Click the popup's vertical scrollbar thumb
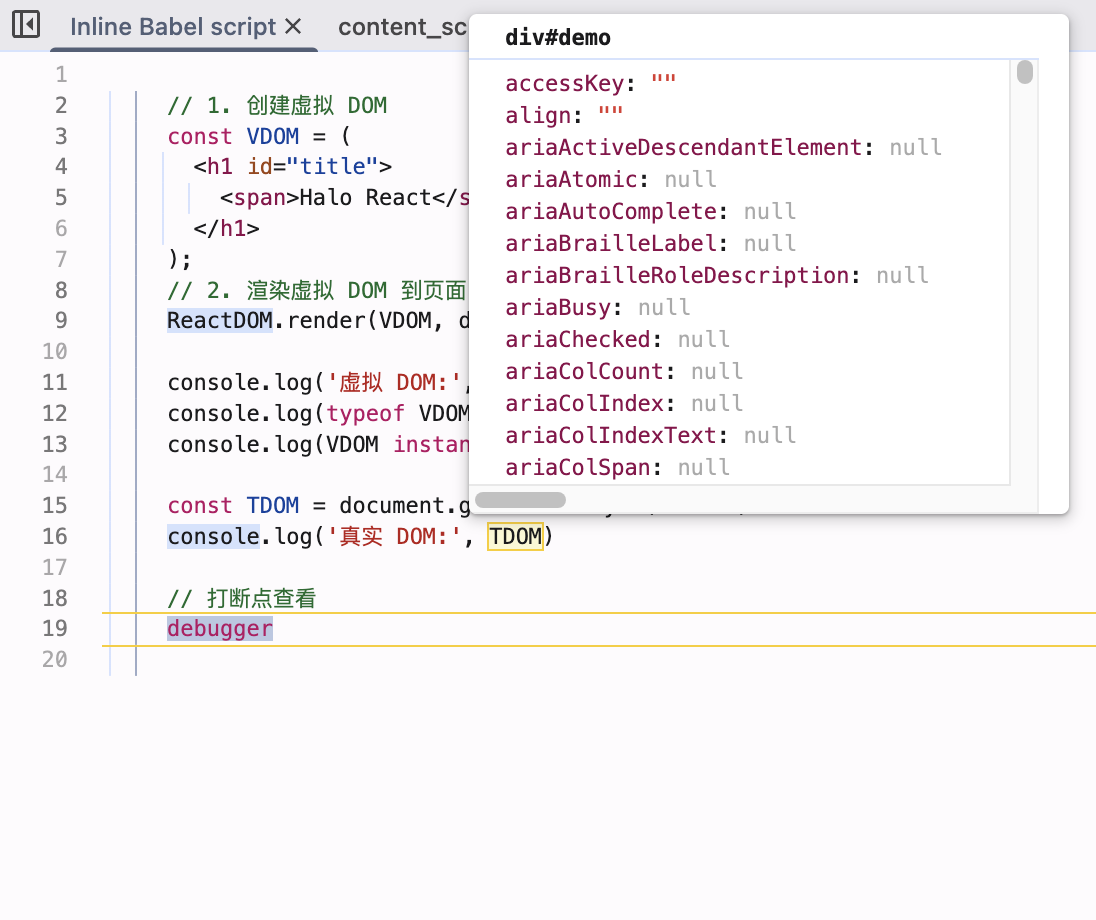1096x920 pixels. (1024, 73)
